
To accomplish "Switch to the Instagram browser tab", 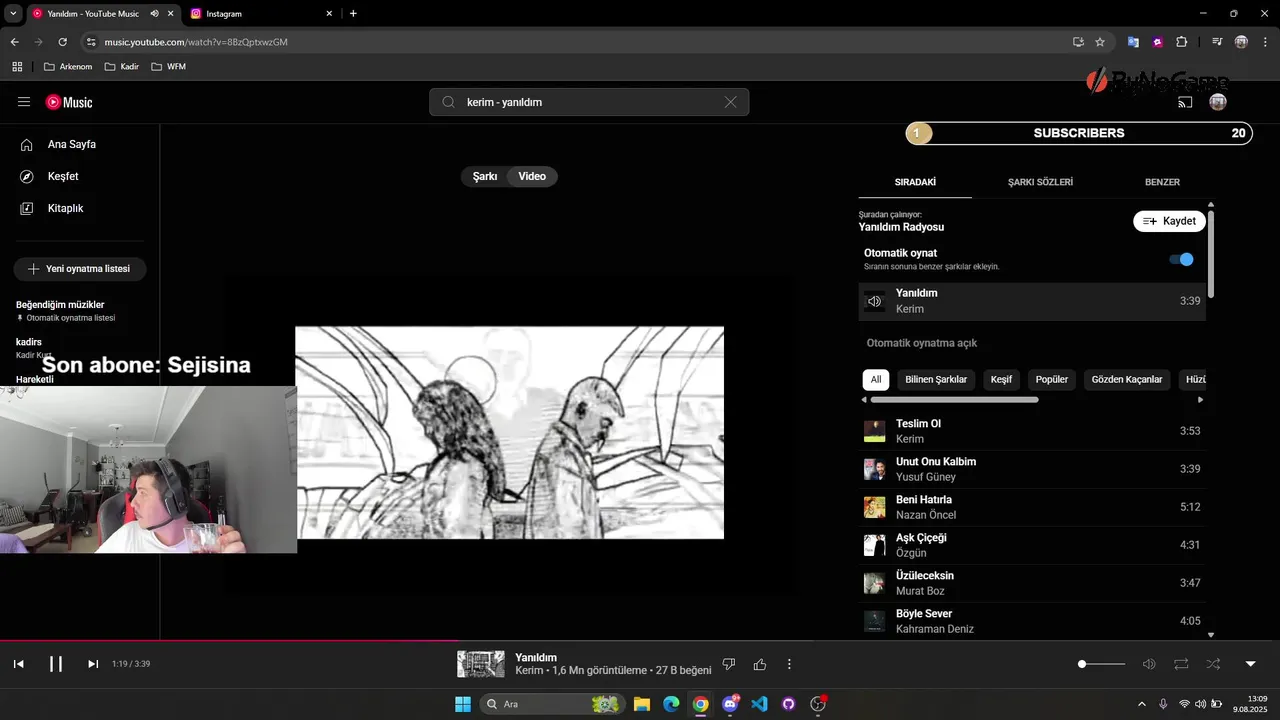I will click(x=260, y=14).
